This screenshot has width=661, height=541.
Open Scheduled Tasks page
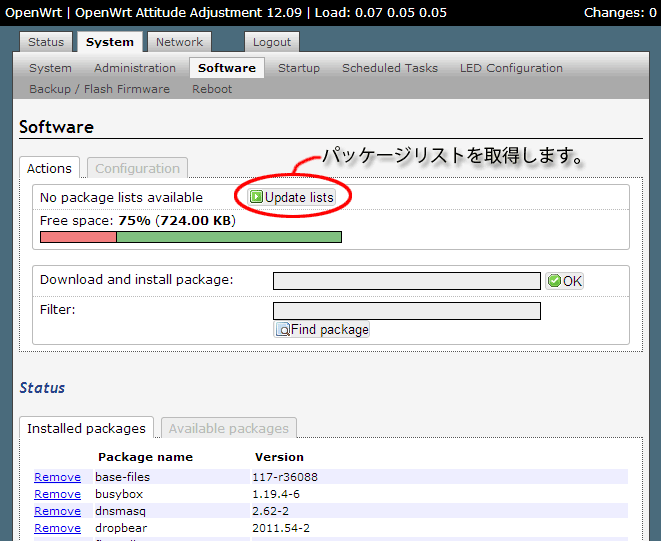pyautogui.click(x=390, y=68)
